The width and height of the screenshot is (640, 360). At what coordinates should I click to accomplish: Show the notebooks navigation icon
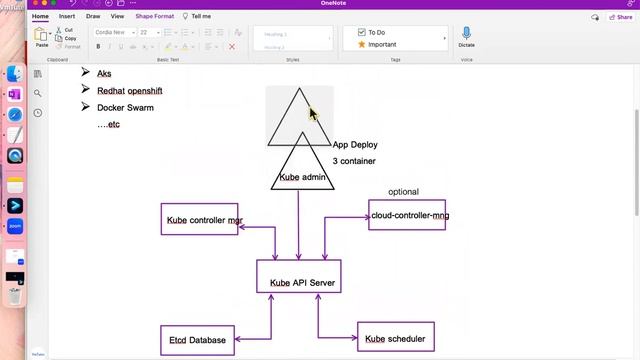(x=38, y=74)
